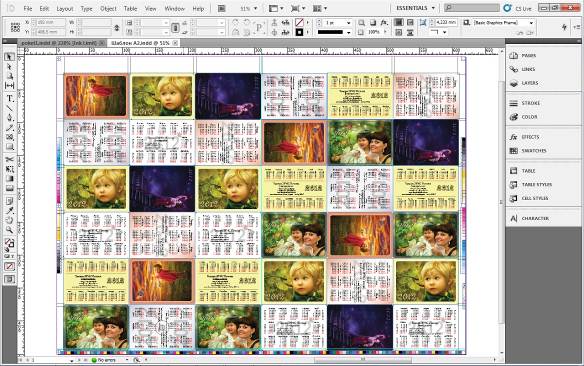Open the Stroke panel
This screenshot has height=366, width=584.
tap(531, 103)
